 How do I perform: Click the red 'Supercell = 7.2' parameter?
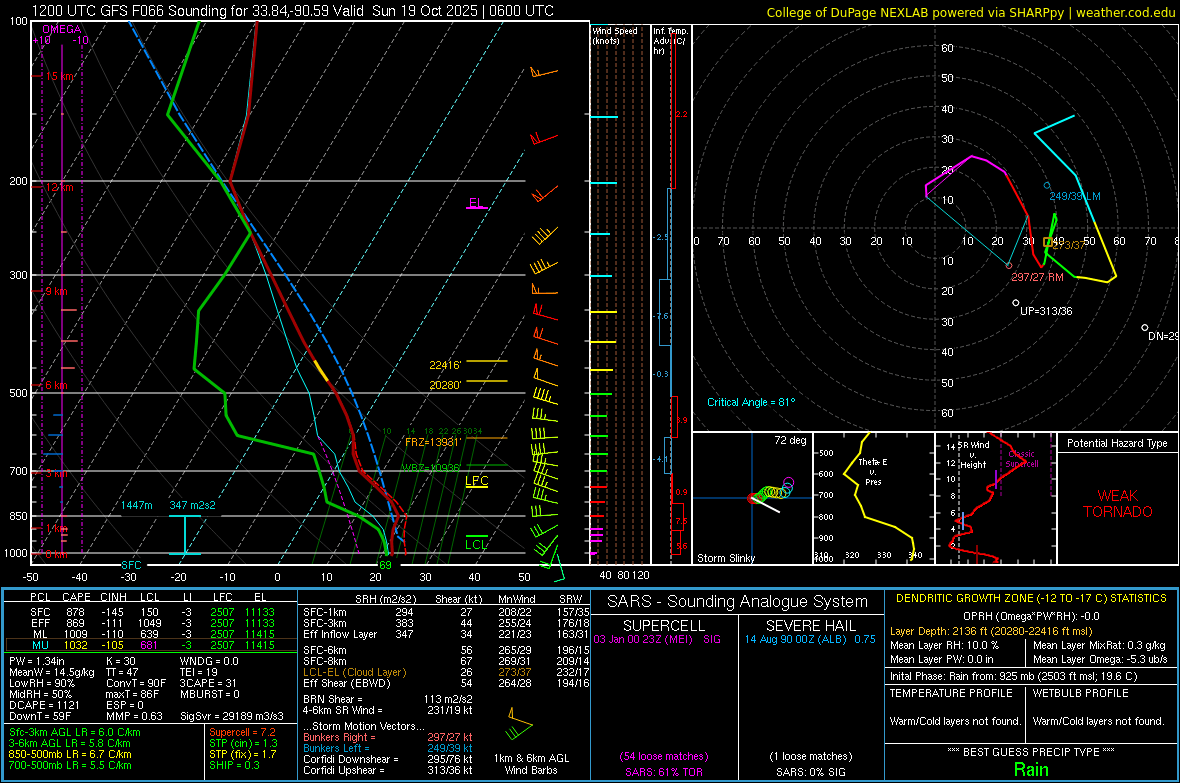pyautogui.click(x=242, y=732)
